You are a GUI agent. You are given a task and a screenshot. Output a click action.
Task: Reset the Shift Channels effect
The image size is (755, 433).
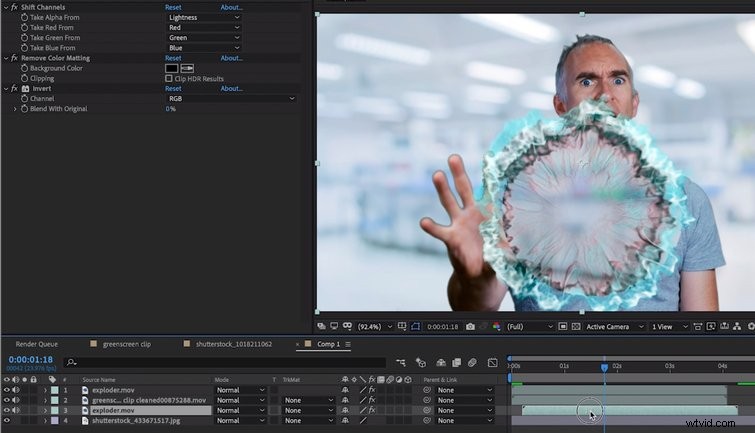[173, 7]
